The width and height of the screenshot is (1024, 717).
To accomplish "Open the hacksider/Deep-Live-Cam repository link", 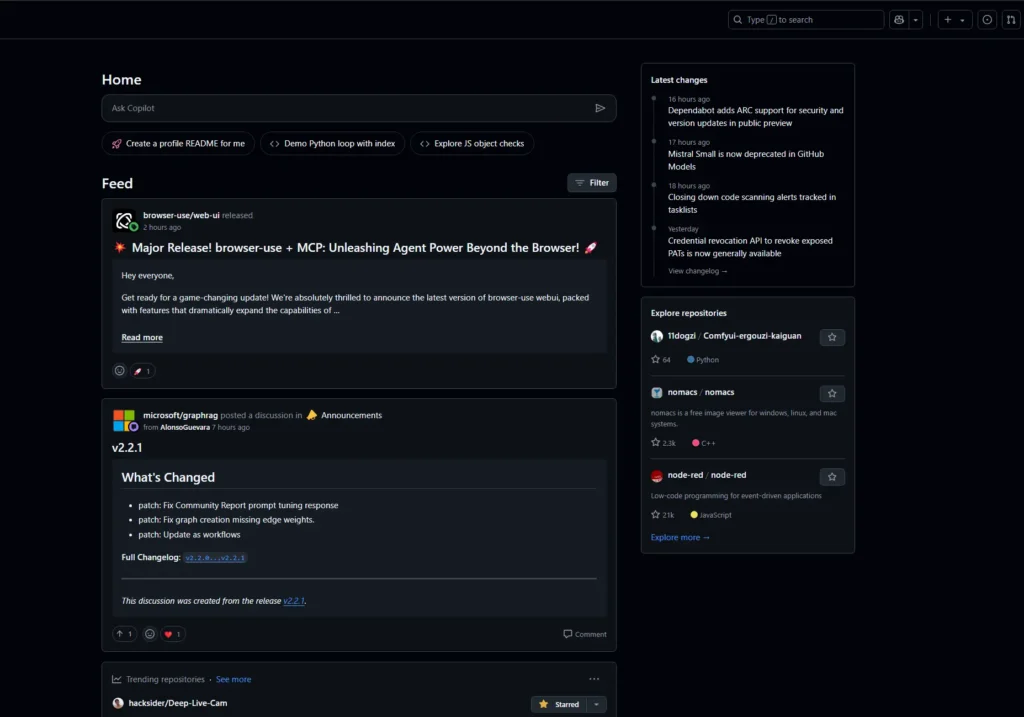I will coord(178,703).
